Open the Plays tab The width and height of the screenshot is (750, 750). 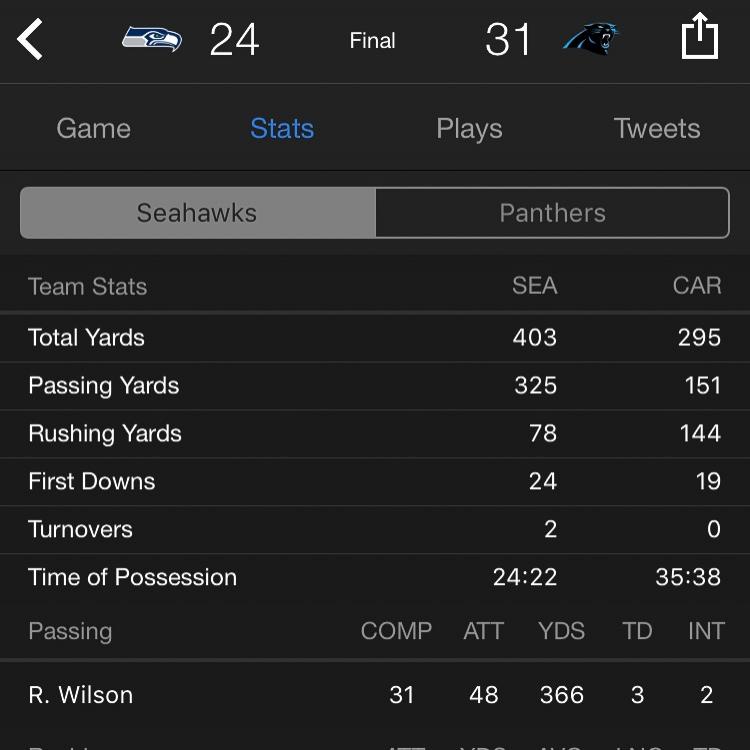click(469, 129)
